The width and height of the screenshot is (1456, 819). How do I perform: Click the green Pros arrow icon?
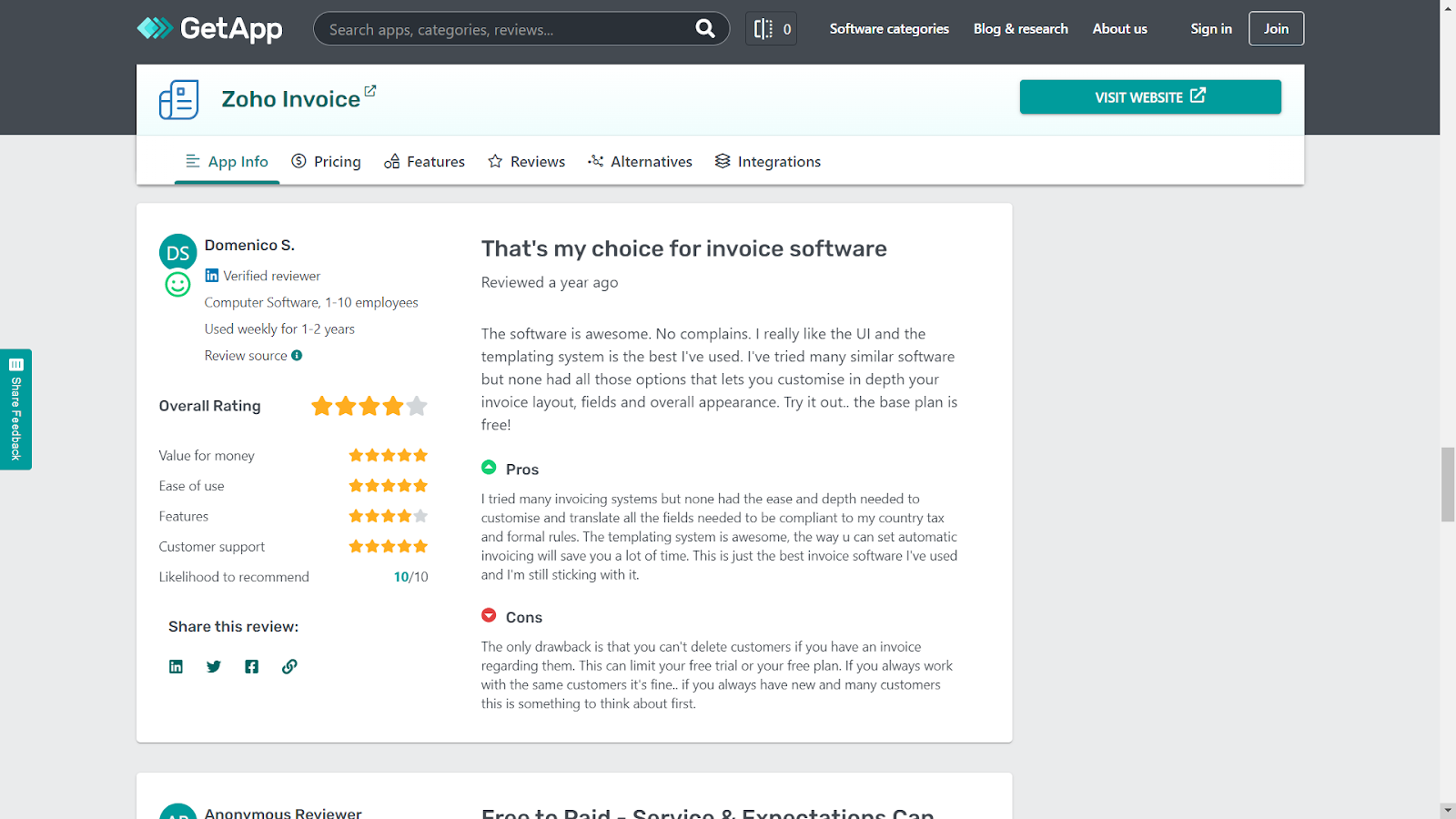489,468
